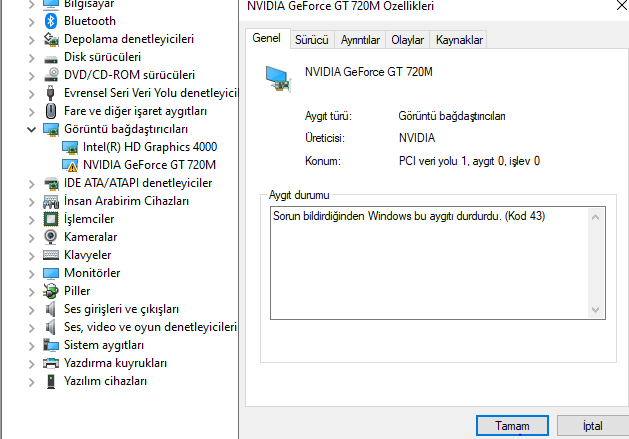The height and width of the screenshot is (439, 629).
Task: Click the status box scroll up arrow
Action: 596,217
